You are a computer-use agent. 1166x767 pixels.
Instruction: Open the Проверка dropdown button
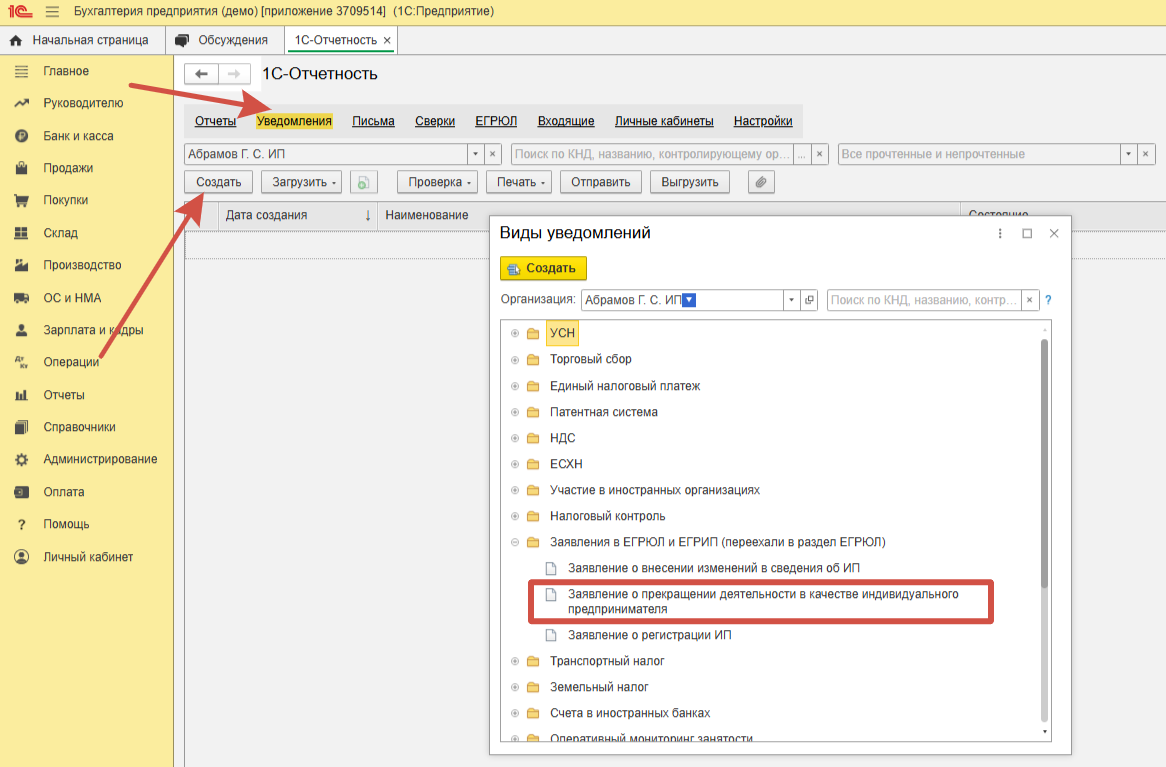click(x=437, y=182)
